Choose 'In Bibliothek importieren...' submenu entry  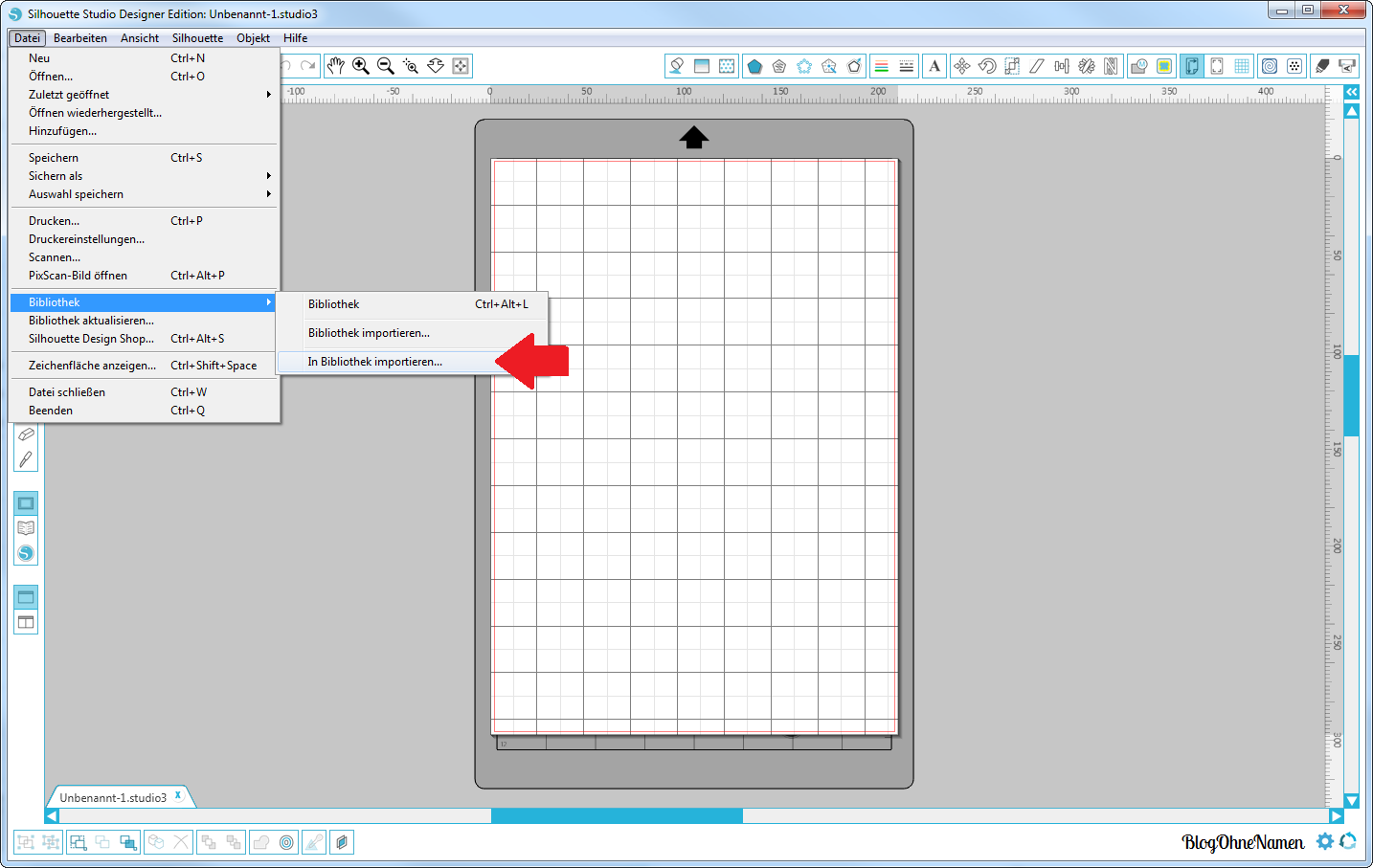tap(375, 362)
